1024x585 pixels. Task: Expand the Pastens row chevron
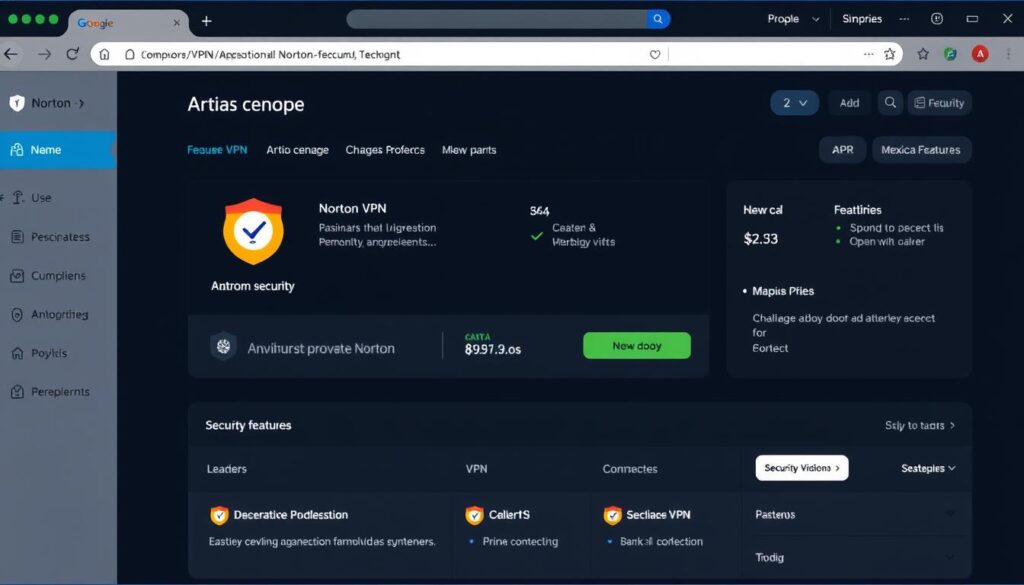coord(950,514)
